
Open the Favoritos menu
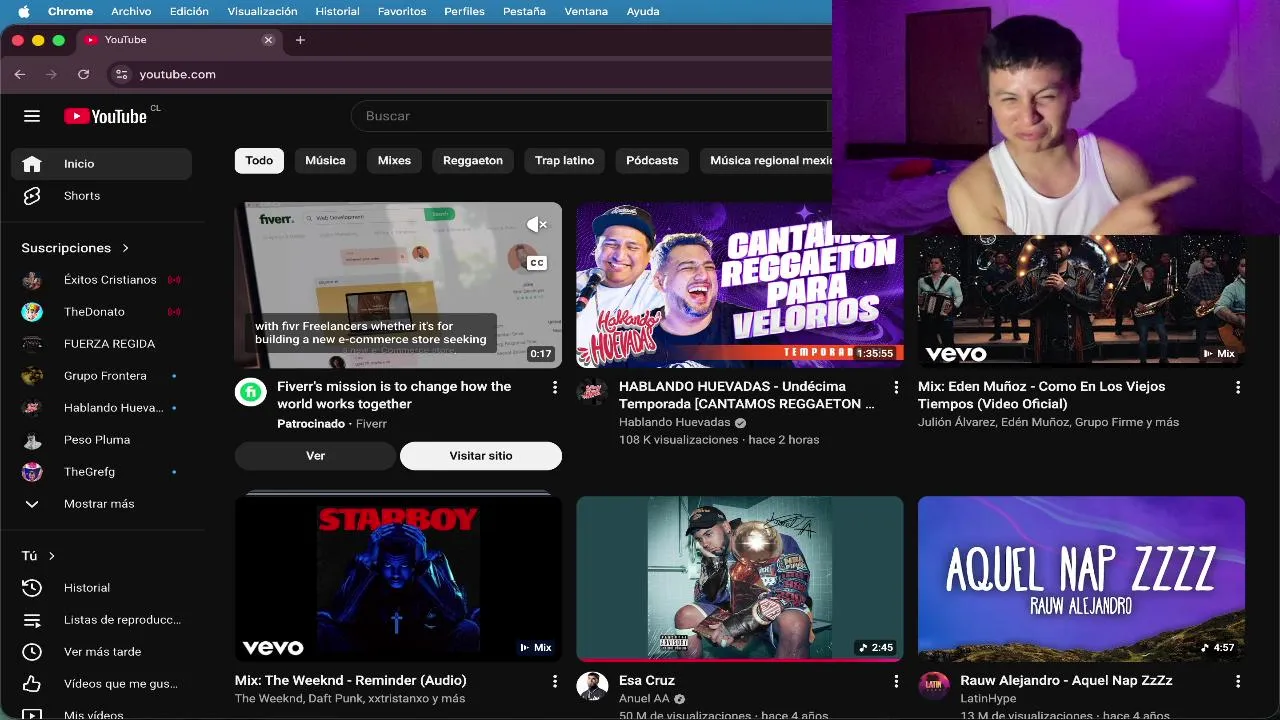[402, 11]
